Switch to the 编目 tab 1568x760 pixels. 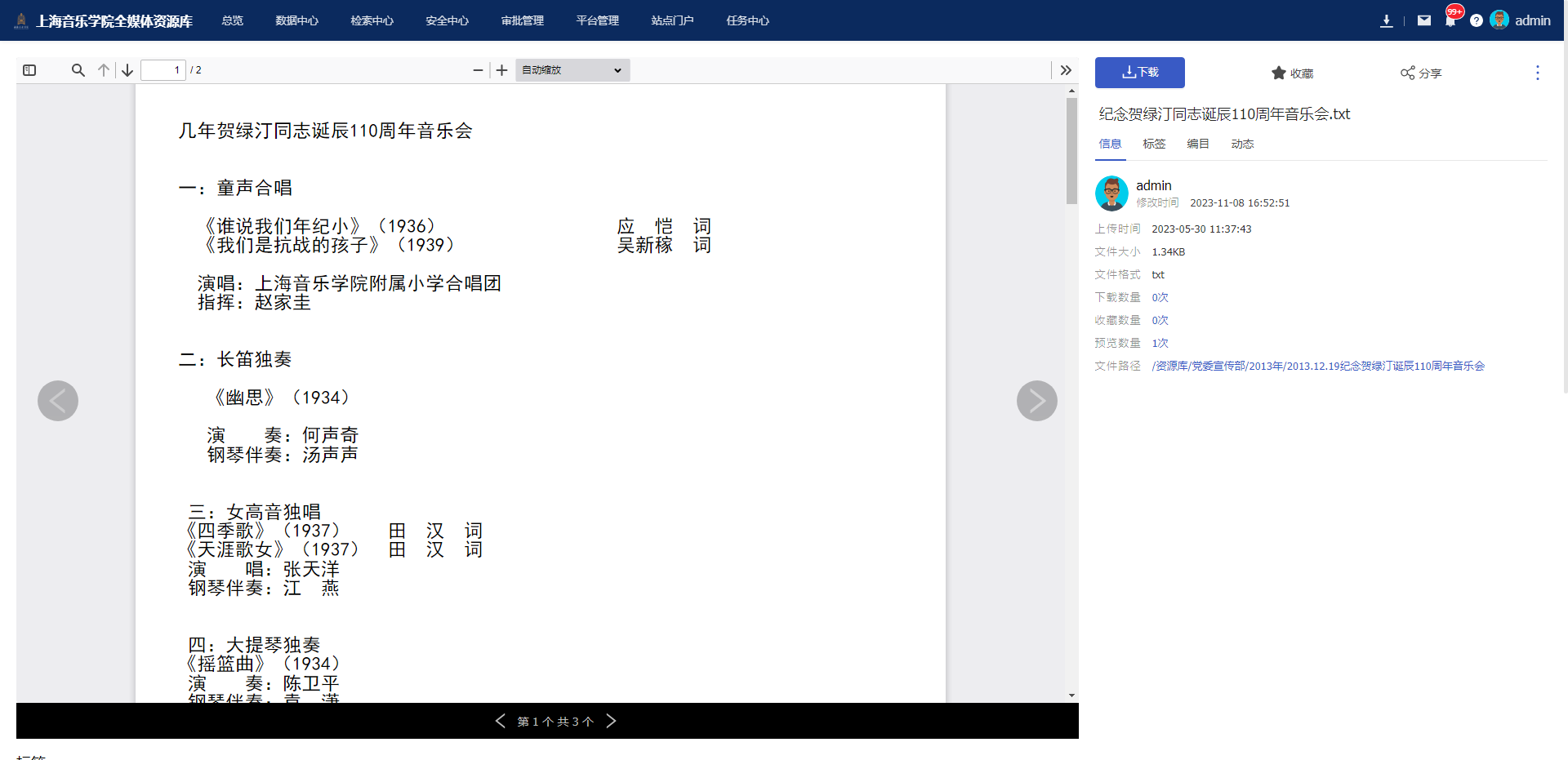(x=1198, y=144)
